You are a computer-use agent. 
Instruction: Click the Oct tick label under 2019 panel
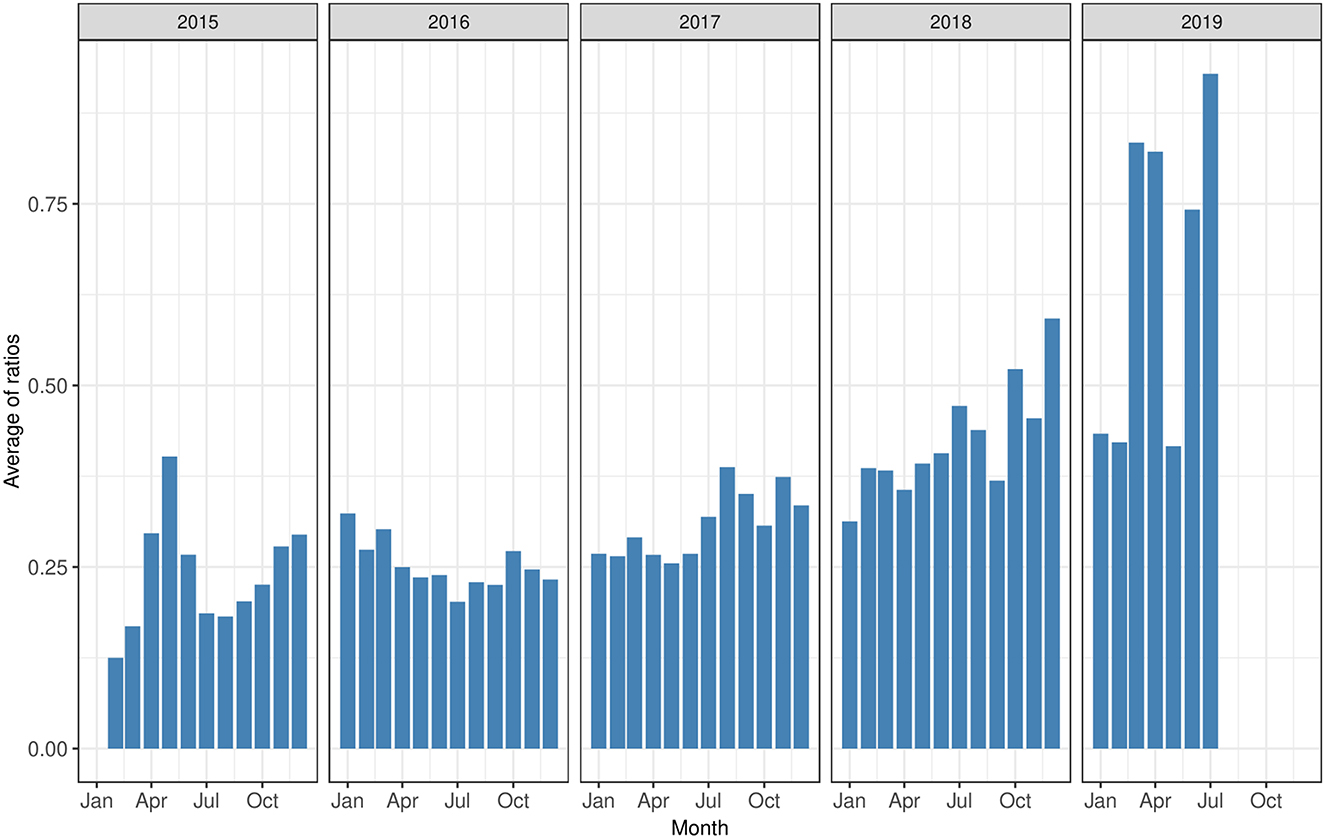1266,802
